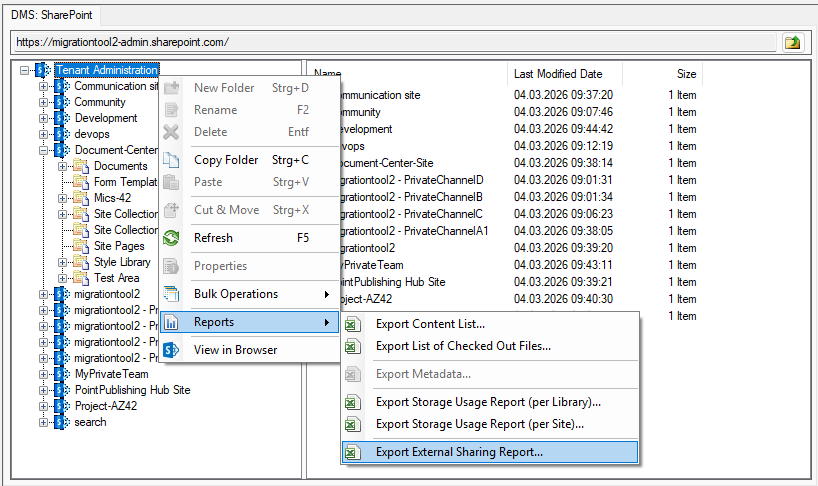Viewport: 818px width, 486px height.
Task: Click the navigate-up folder icon beside URL
Action: (x=792, y=42)
